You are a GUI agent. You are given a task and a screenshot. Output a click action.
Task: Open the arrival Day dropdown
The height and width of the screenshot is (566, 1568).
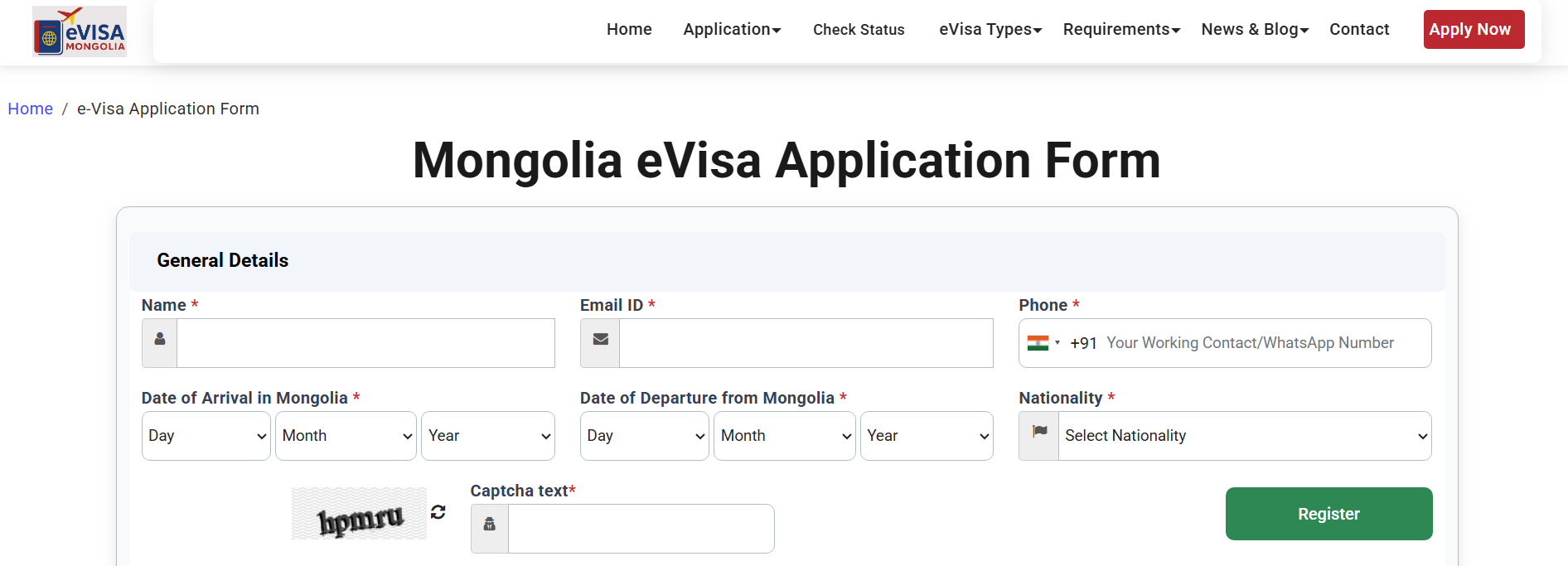point(206,436)
